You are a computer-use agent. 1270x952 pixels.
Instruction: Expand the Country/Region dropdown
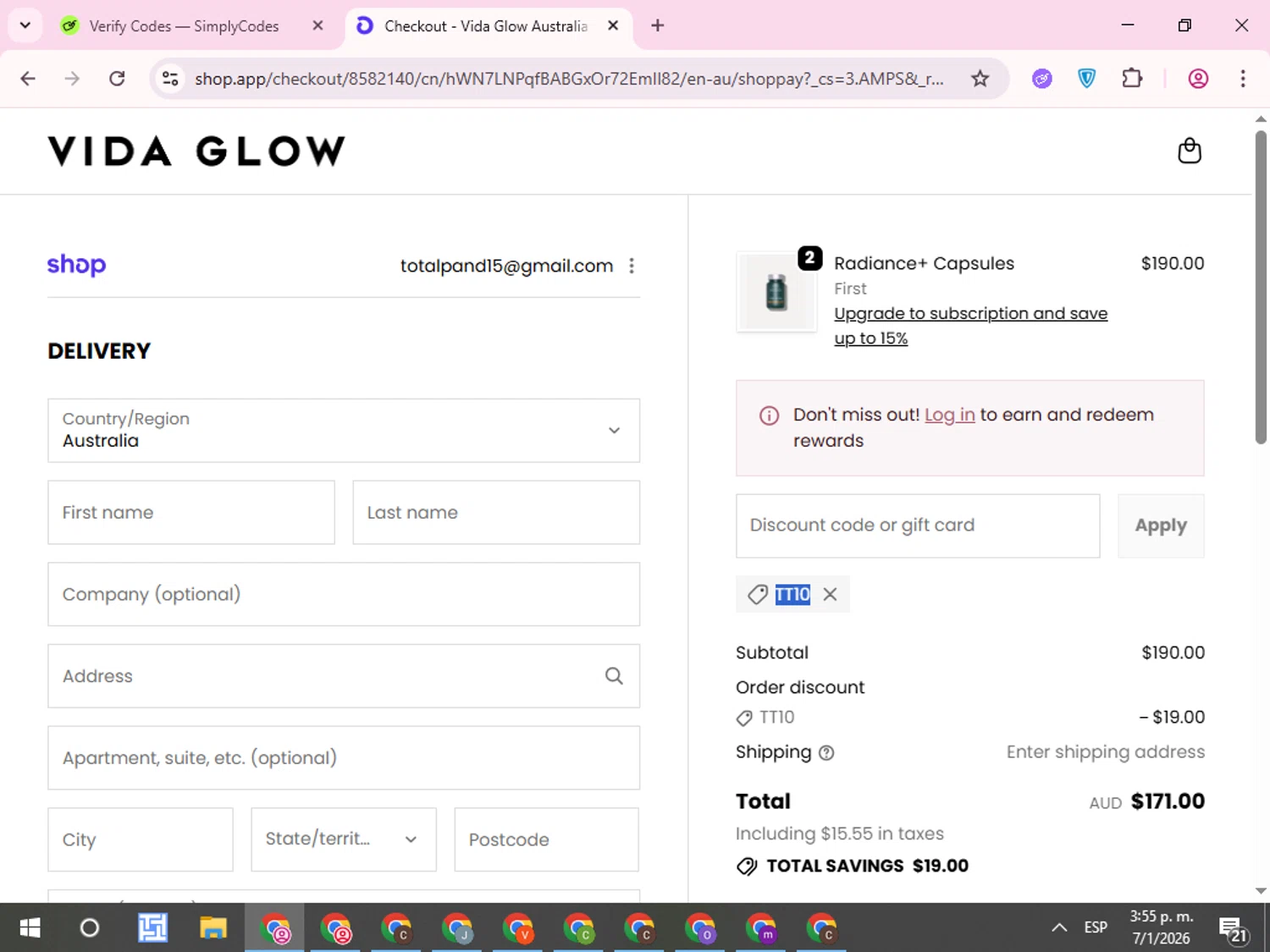coord(344,431)
